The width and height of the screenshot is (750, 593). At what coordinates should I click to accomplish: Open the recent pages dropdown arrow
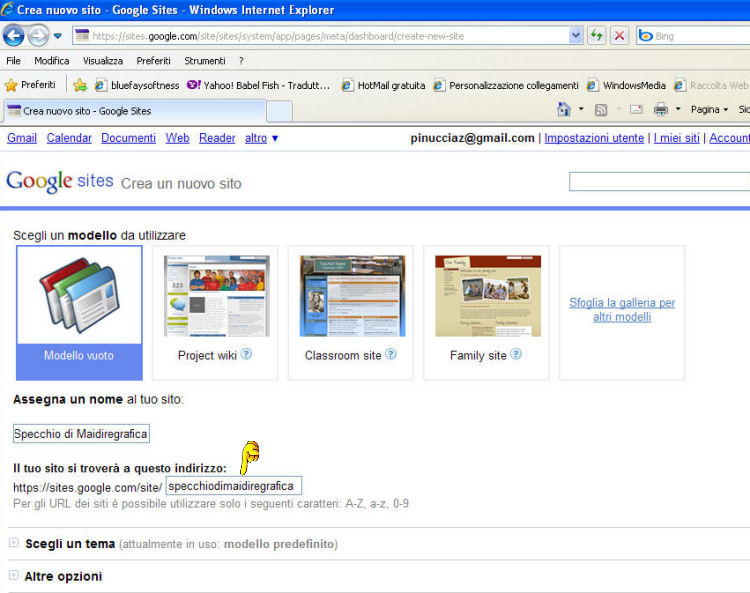tap(58, 36)
